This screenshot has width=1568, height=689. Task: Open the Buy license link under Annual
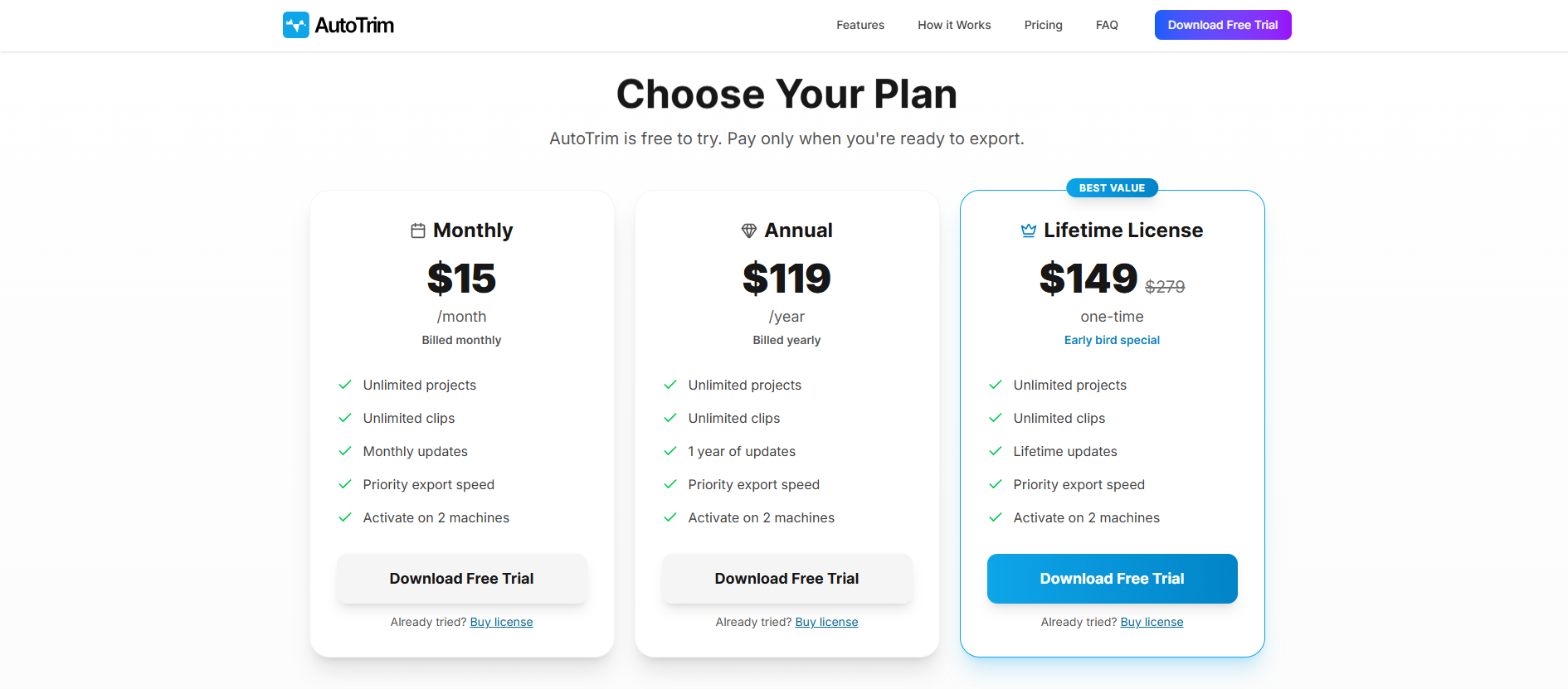click(x=826, y=622)
